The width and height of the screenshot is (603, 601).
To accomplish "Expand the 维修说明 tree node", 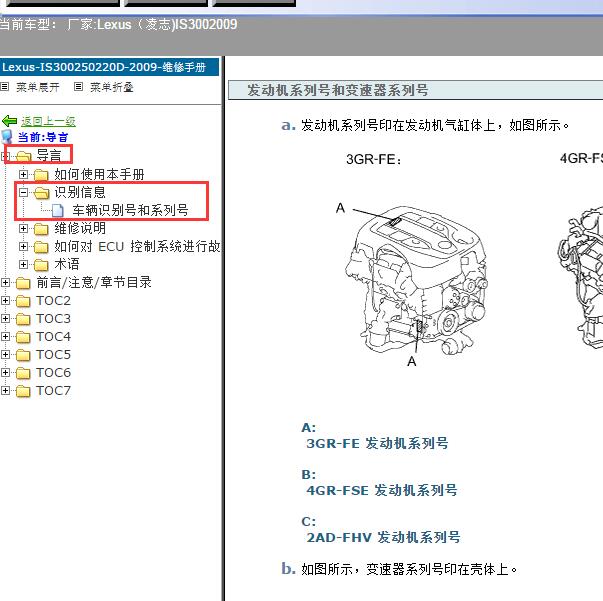I will coord(24,228).
